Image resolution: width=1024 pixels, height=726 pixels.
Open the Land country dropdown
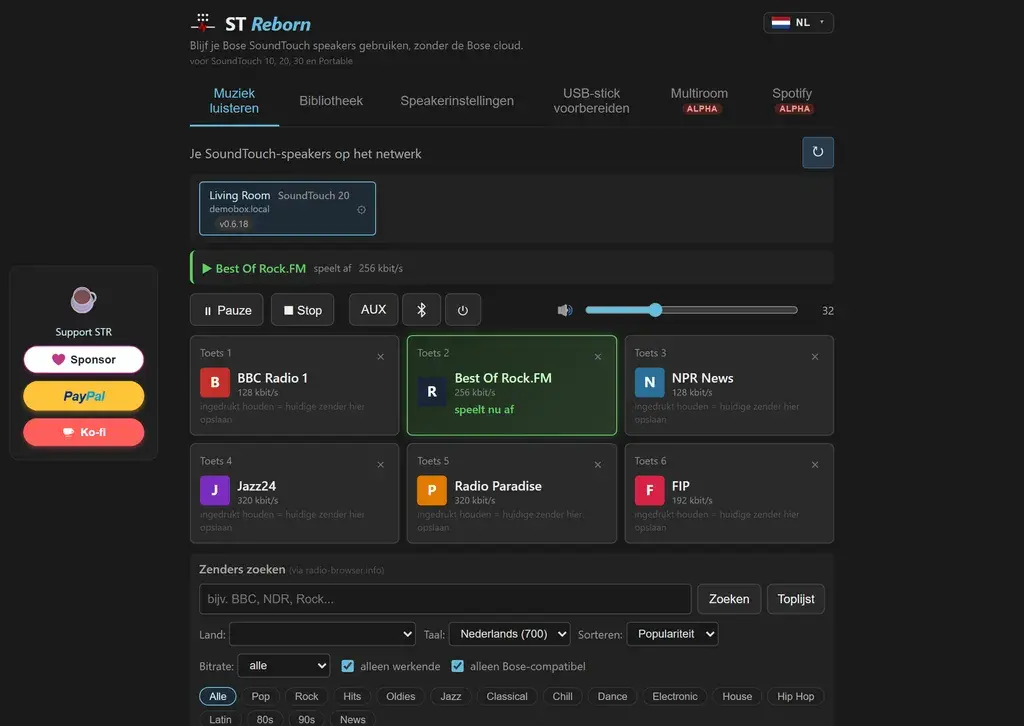coord(323,634)
